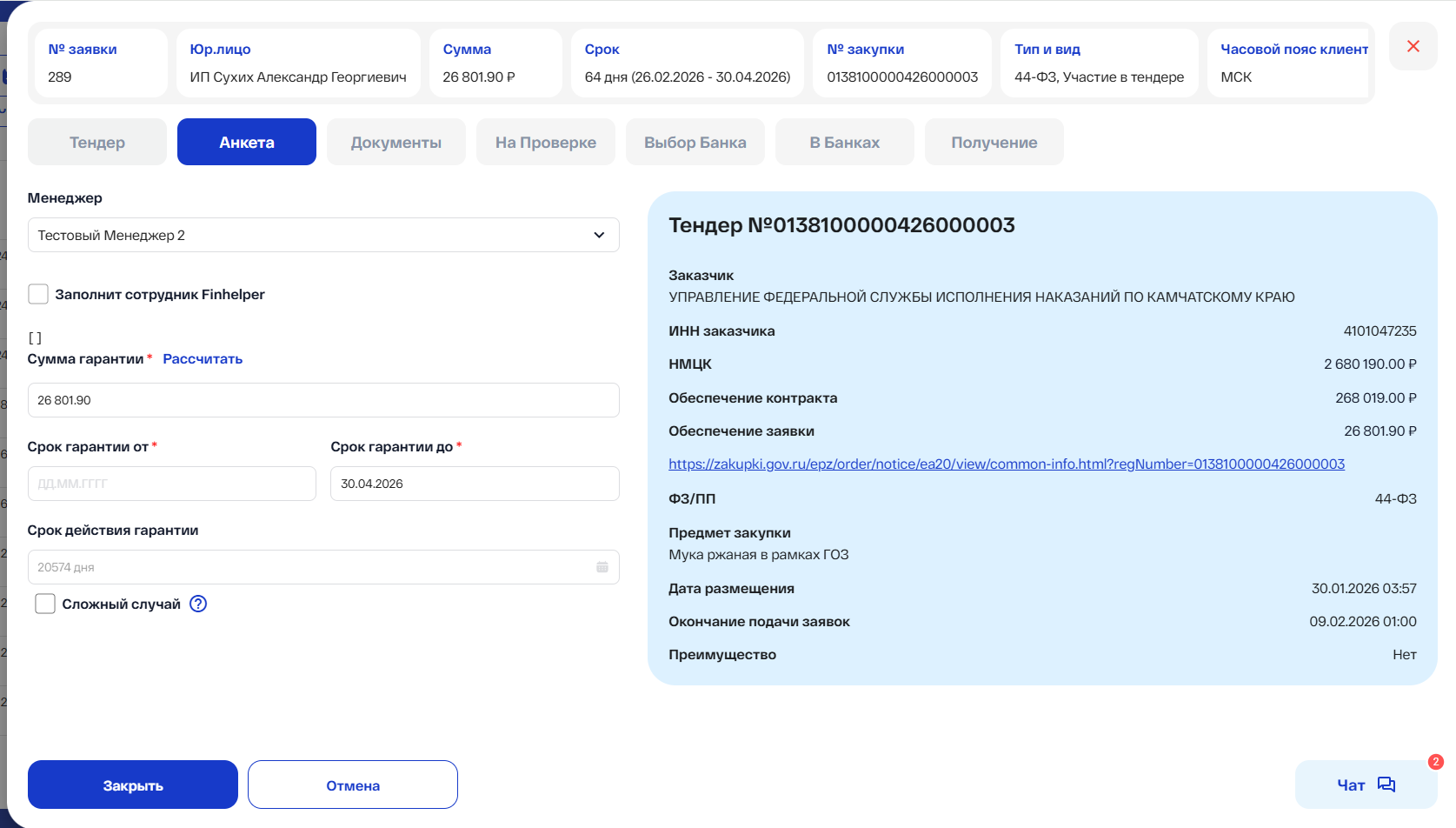Image resolution: width=1456 pixels, height=828 pixels.
Task: Click the Преимущество value Нет
Action: click(1405, 654)
